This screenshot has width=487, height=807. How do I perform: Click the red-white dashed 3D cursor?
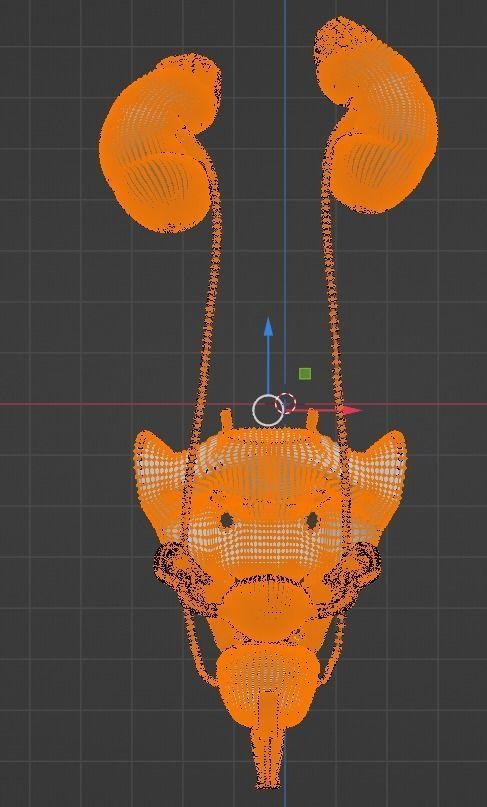coord(286,404)
